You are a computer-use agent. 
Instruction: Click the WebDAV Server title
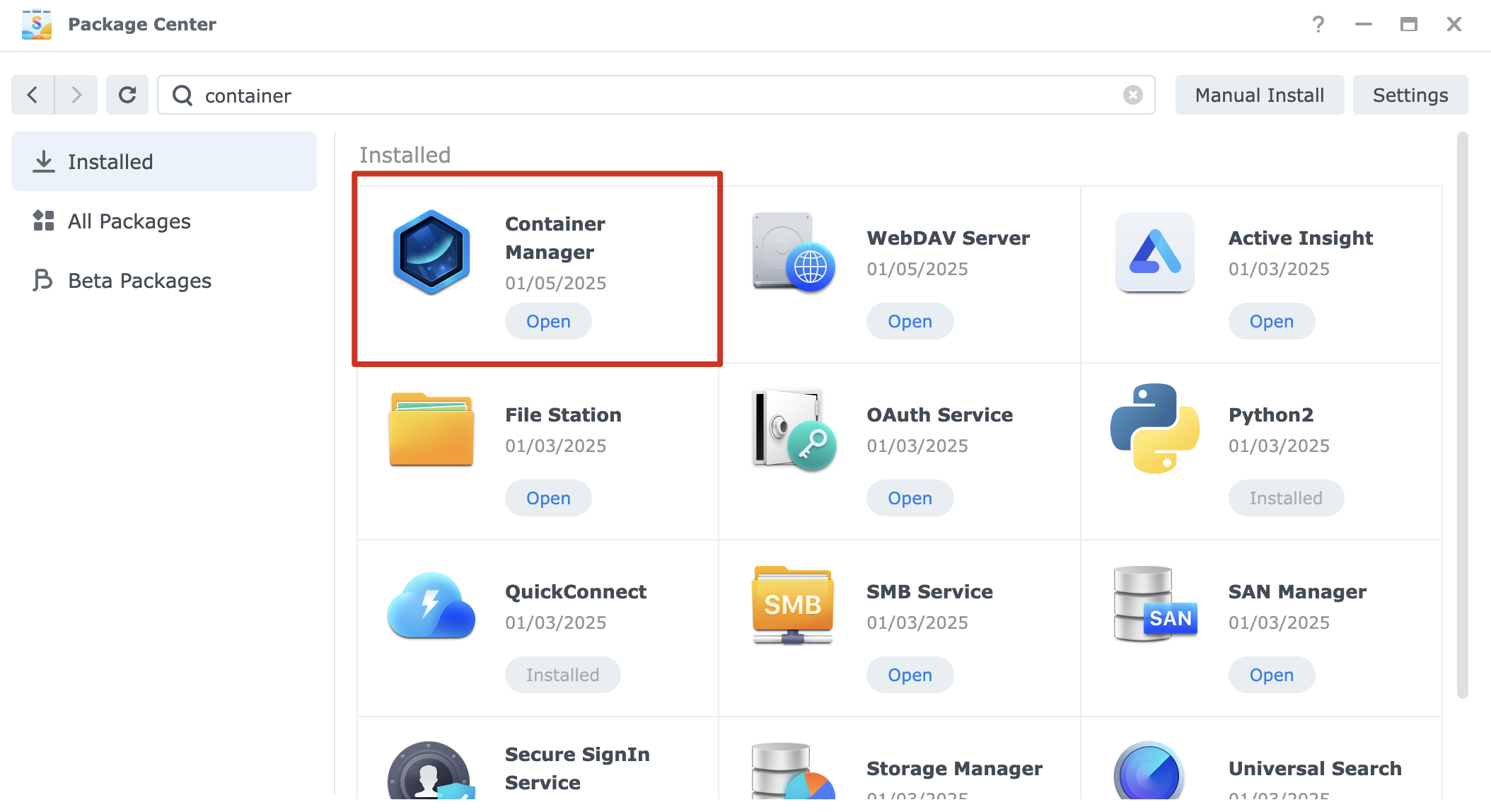click(x=948, y=238)
